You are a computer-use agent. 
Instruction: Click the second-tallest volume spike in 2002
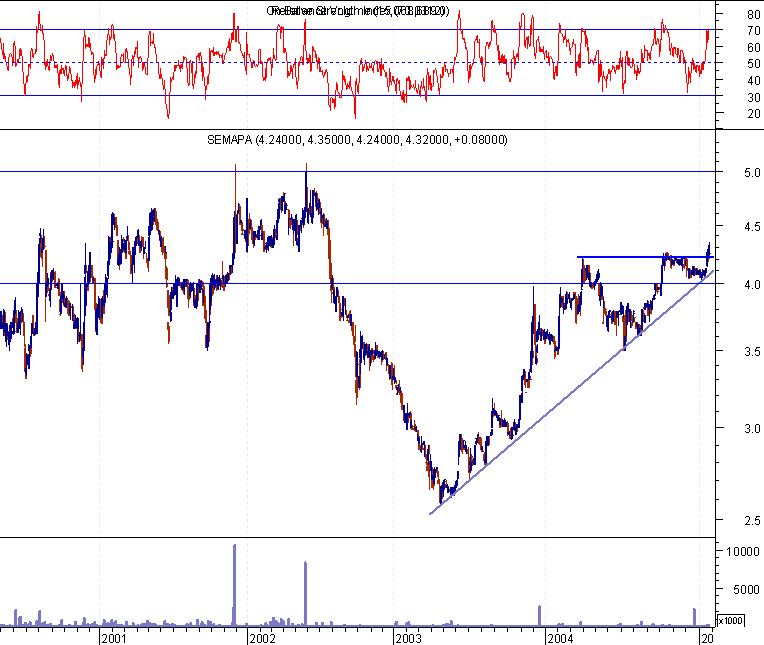pyautogui.click(x=306, y=593)
